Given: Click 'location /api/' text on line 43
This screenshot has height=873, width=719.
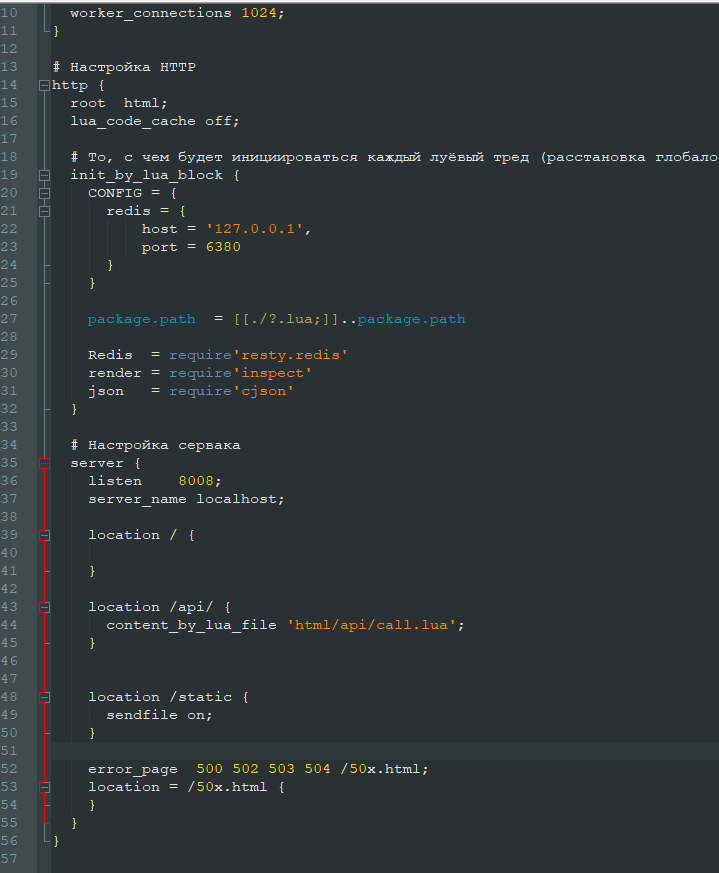Looking at the screenshot, I should [x=150, y=607].
